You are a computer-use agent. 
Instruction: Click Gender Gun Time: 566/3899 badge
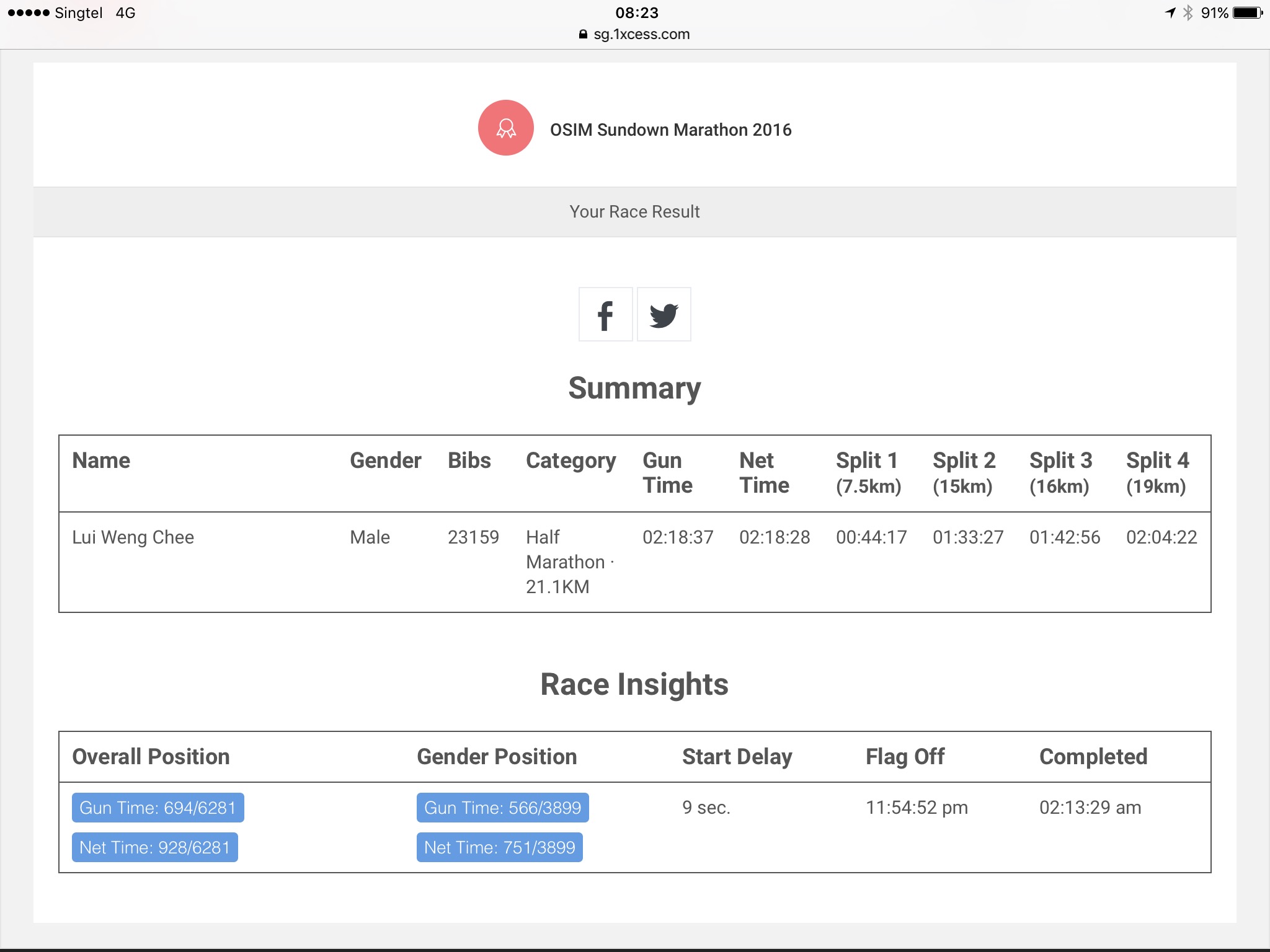tap(503, 808)
